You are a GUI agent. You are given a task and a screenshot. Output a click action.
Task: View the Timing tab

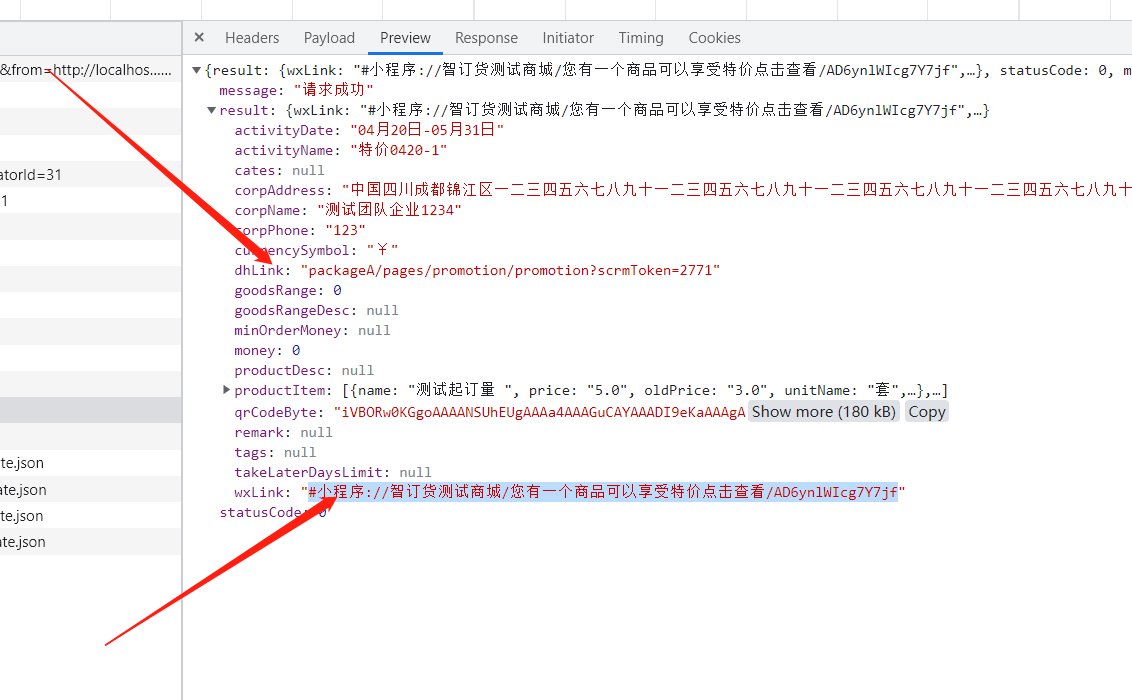tap(641, 38)
